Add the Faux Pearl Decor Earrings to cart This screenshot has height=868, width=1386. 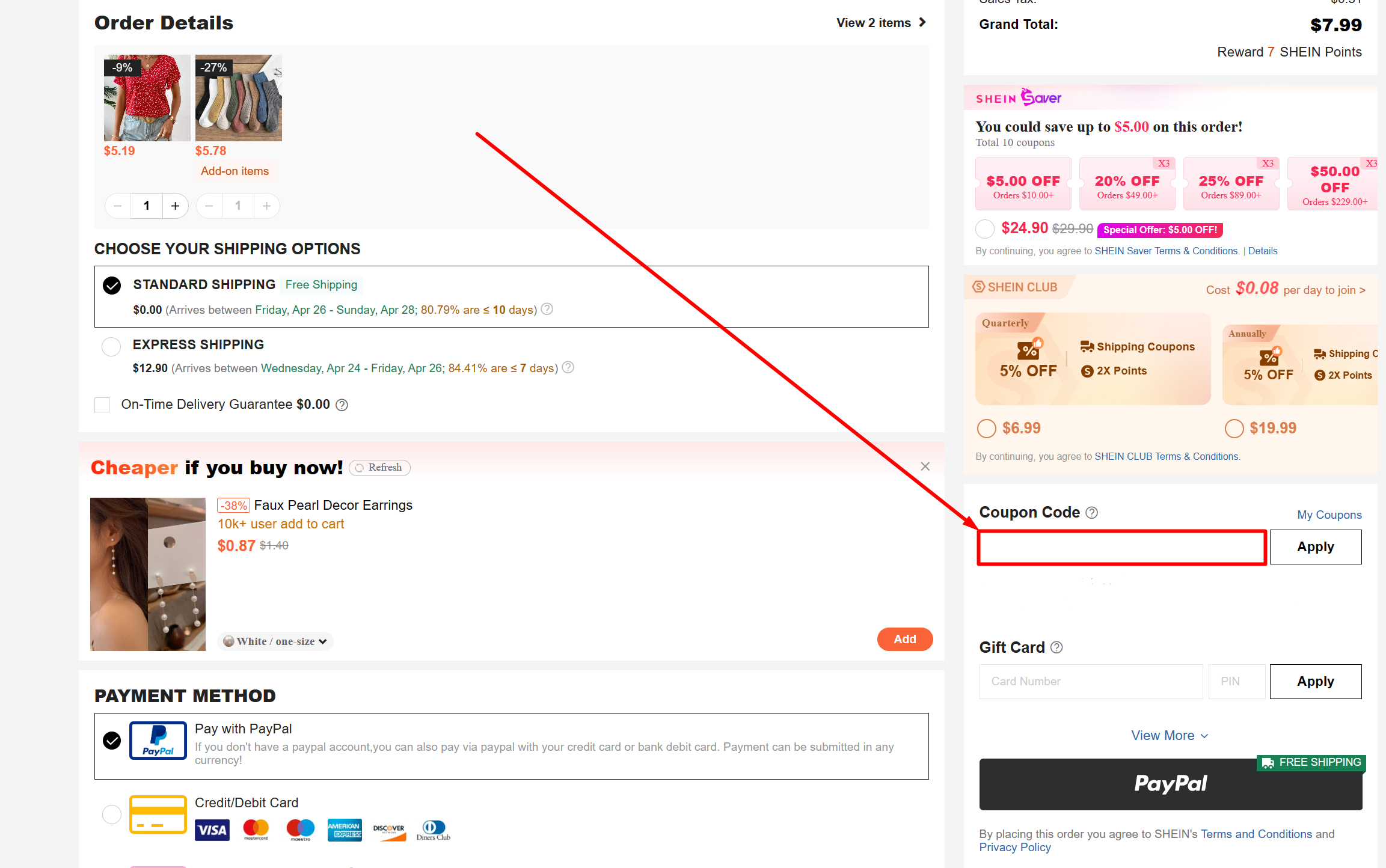905,639
